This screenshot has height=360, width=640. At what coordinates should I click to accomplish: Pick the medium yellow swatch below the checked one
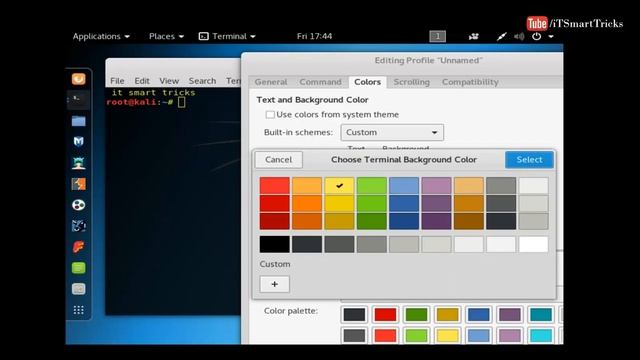click(339, 203)
